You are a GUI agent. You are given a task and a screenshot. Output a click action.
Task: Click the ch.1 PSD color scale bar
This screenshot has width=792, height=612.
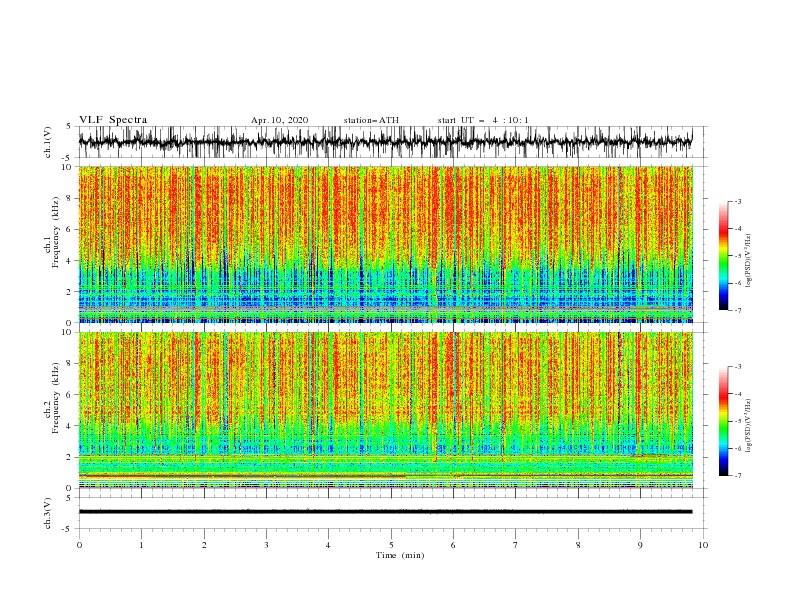pos(723,256)
